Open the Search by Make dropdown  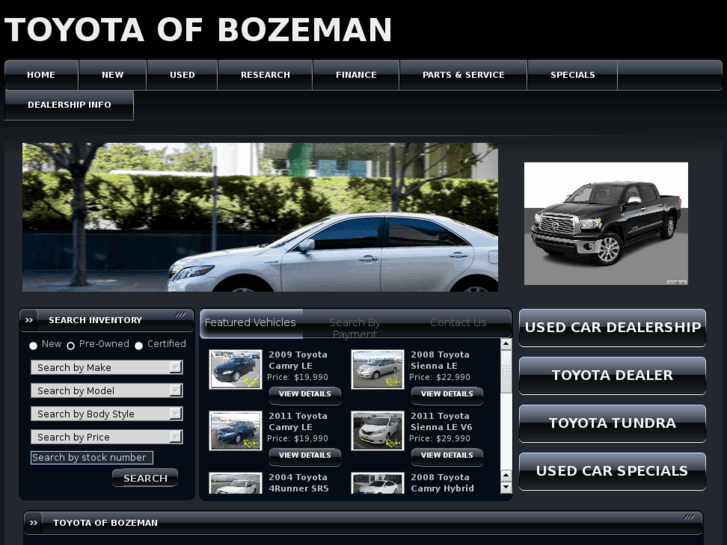coord(107,367)
